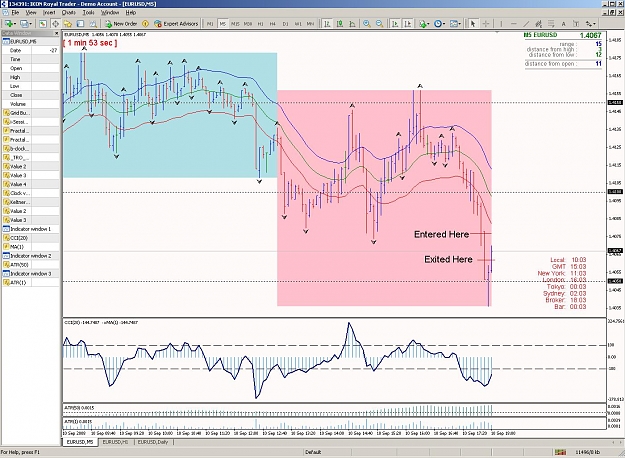625x458 pixels.
Task: Click the Default profile status bar text
Action: pos(313,452)
